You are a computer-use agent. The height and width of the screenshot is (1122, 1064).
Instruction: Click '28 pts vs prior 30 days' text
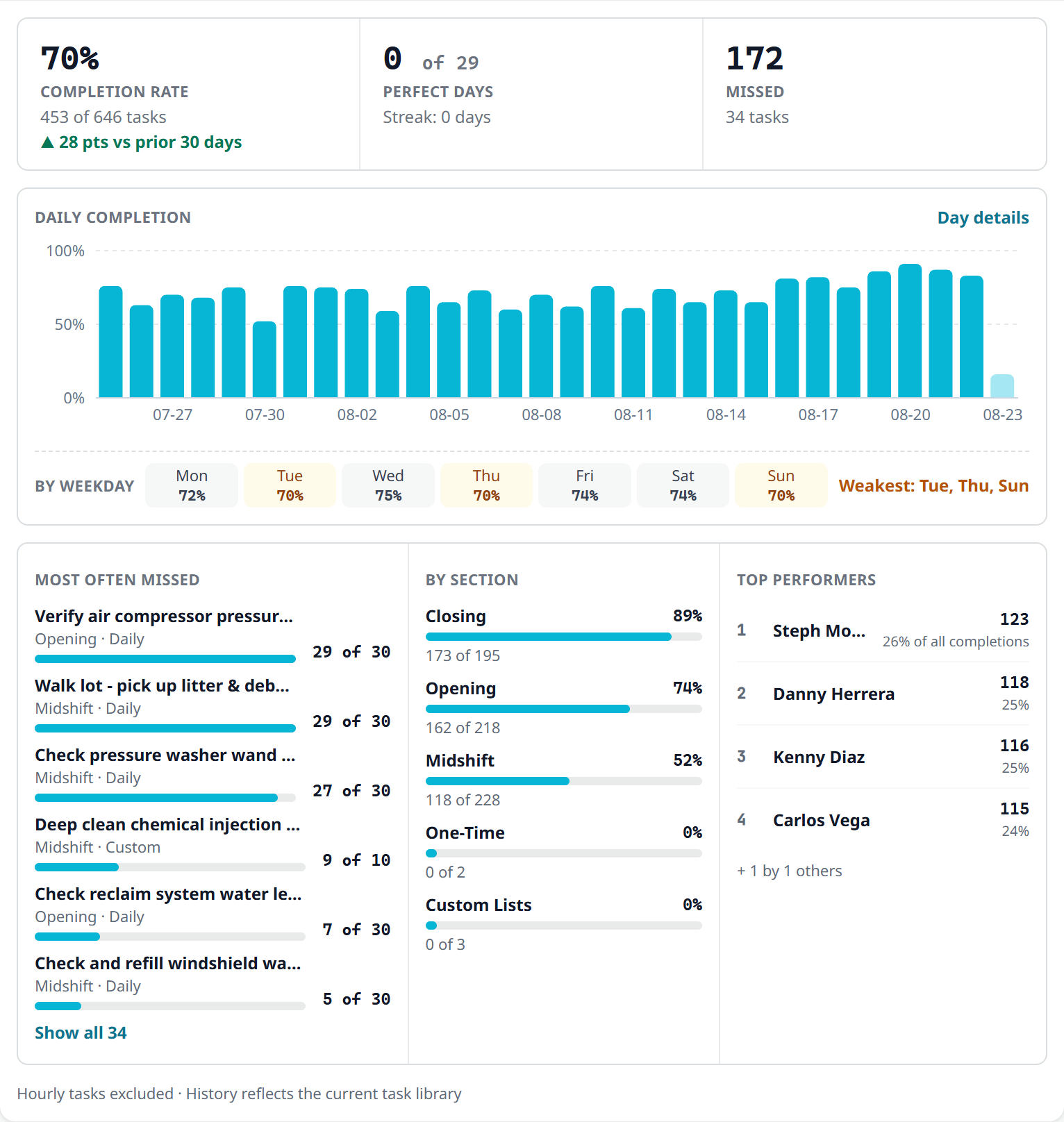click(150, 142)
